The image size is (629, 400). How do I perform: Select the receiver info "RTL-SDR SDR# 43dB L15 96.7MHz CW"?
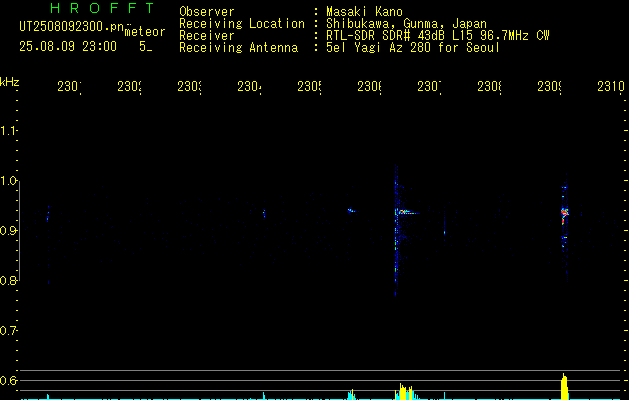438,36
